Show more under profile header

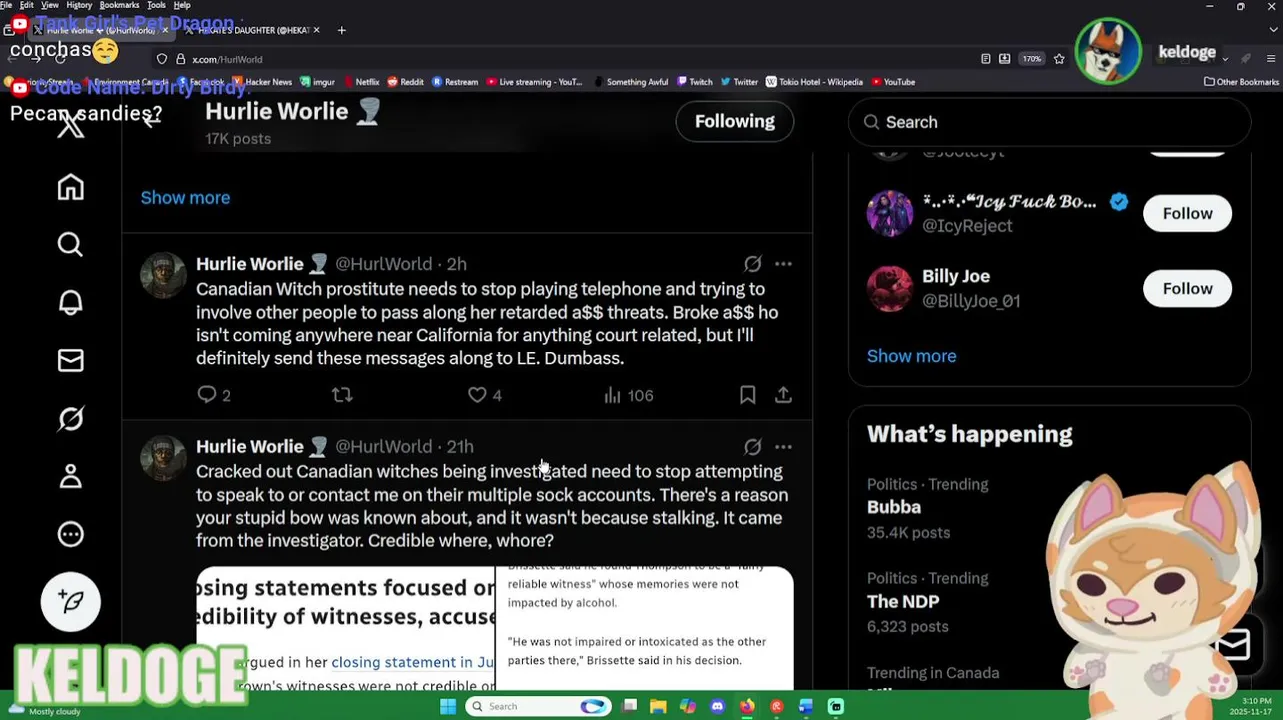[185, 197]
